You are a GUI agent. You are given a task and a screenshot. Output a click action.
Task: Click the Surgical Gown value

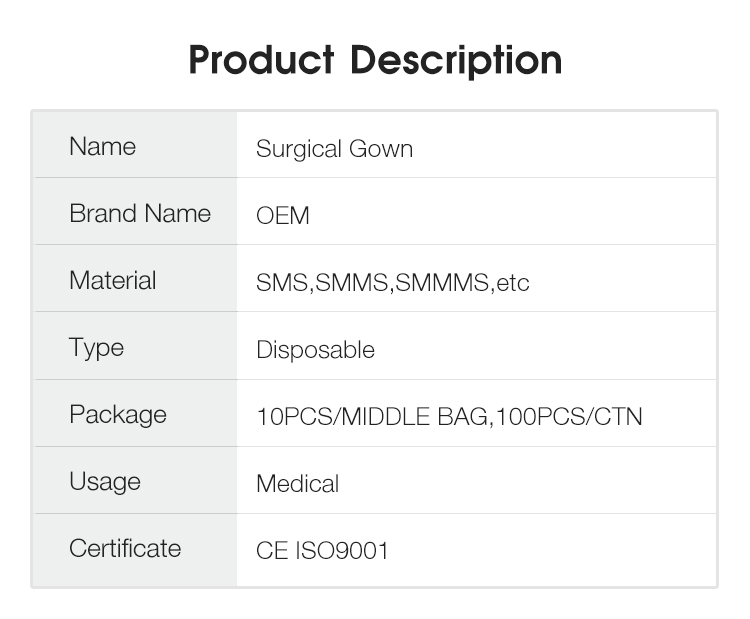pos(334,149)
